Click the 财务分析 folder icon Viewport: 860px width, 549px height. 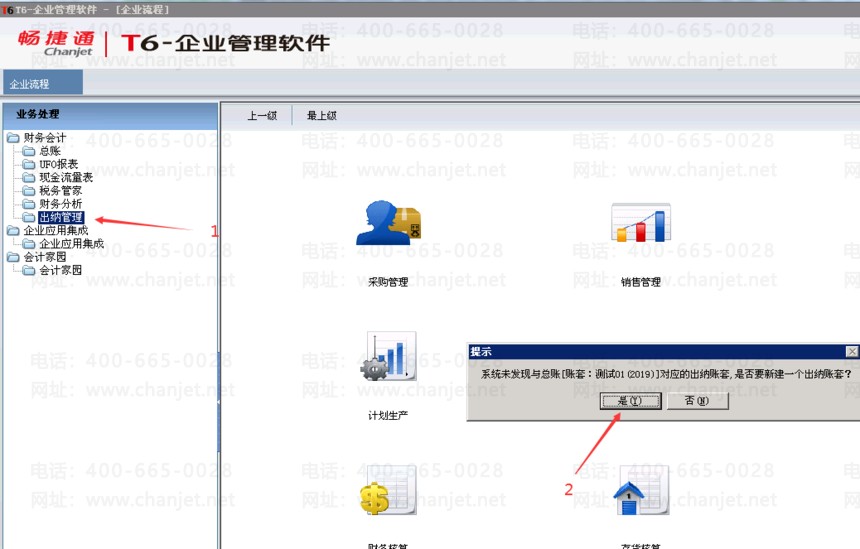[29, 204]
